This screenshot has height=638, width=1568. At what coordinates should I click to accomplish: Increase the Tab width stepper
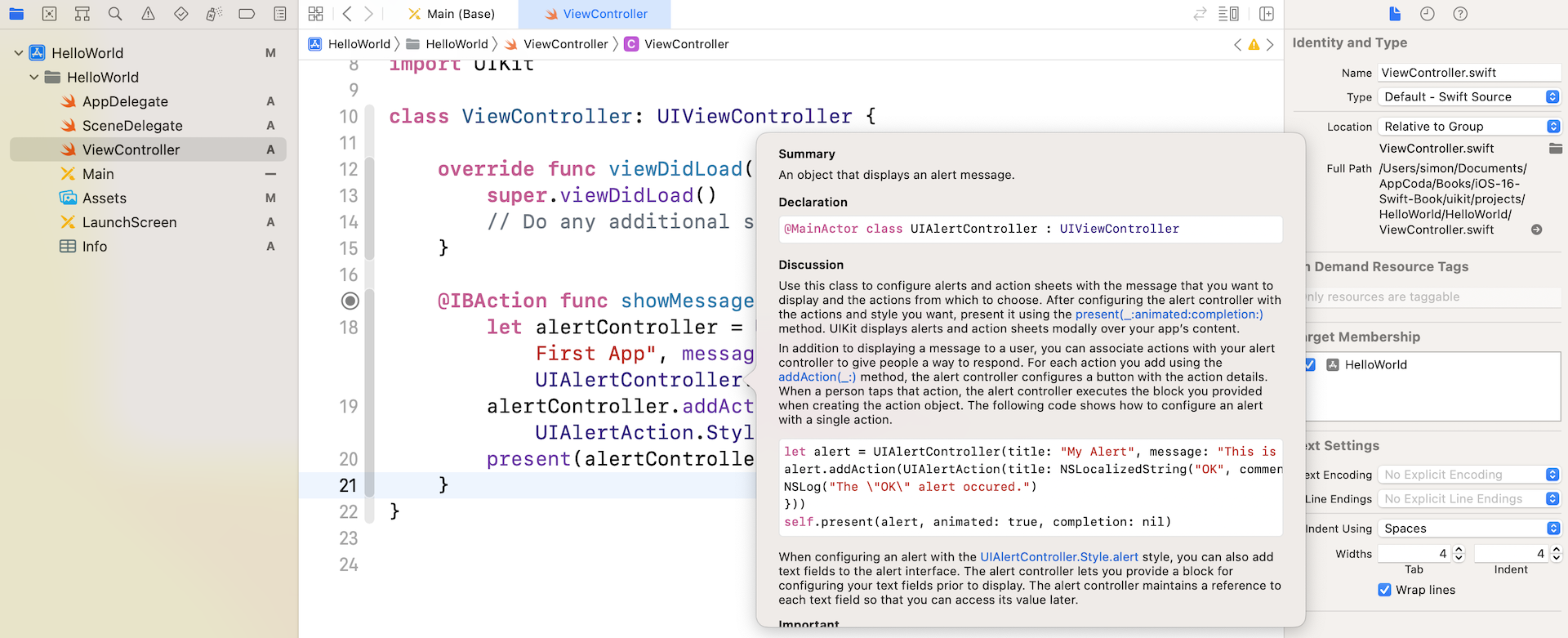[x=1459, y=549]
